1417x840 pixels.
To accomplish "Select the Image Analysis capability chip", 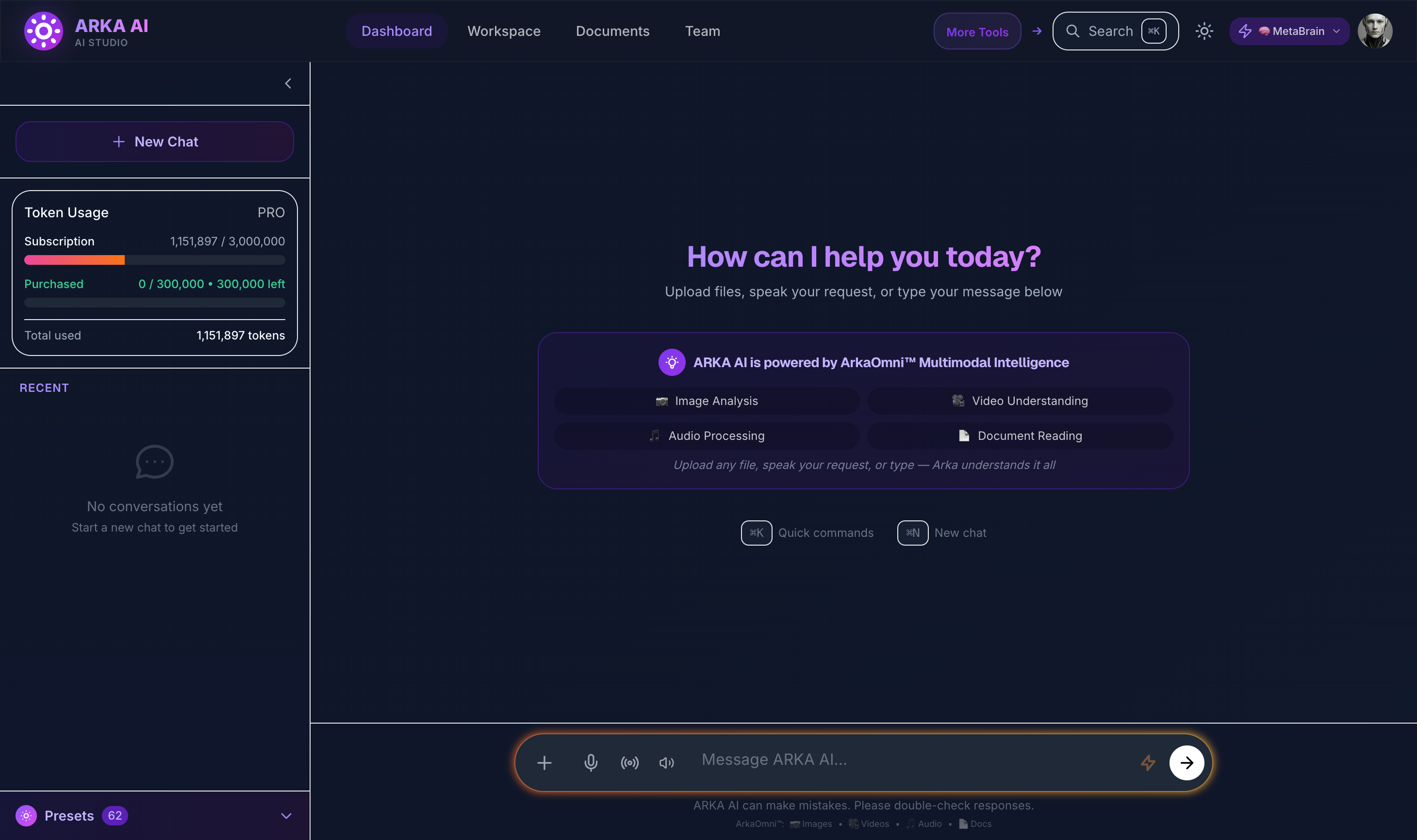I will click(706, 401).
